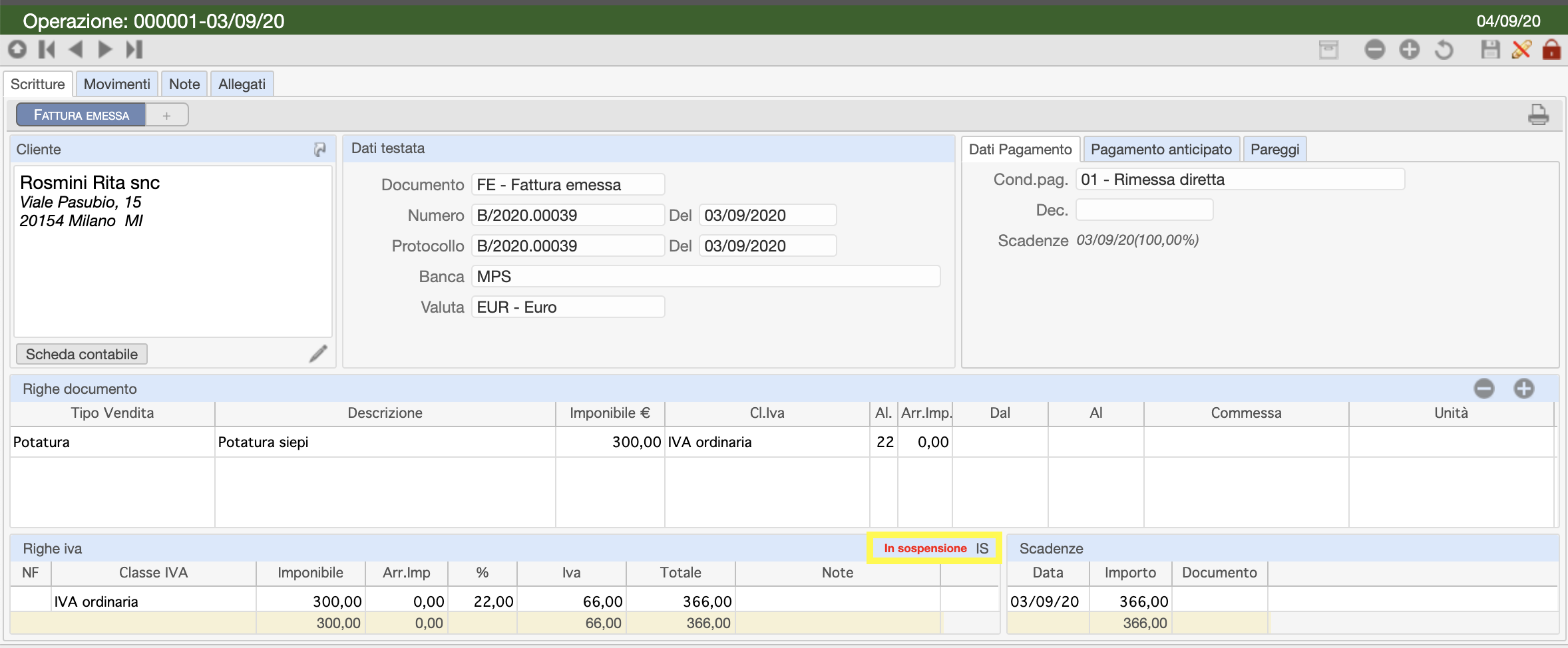Click the top toolbar plus (add operation) icon
1568x648 pixels.
click(x=1409, y=50)
